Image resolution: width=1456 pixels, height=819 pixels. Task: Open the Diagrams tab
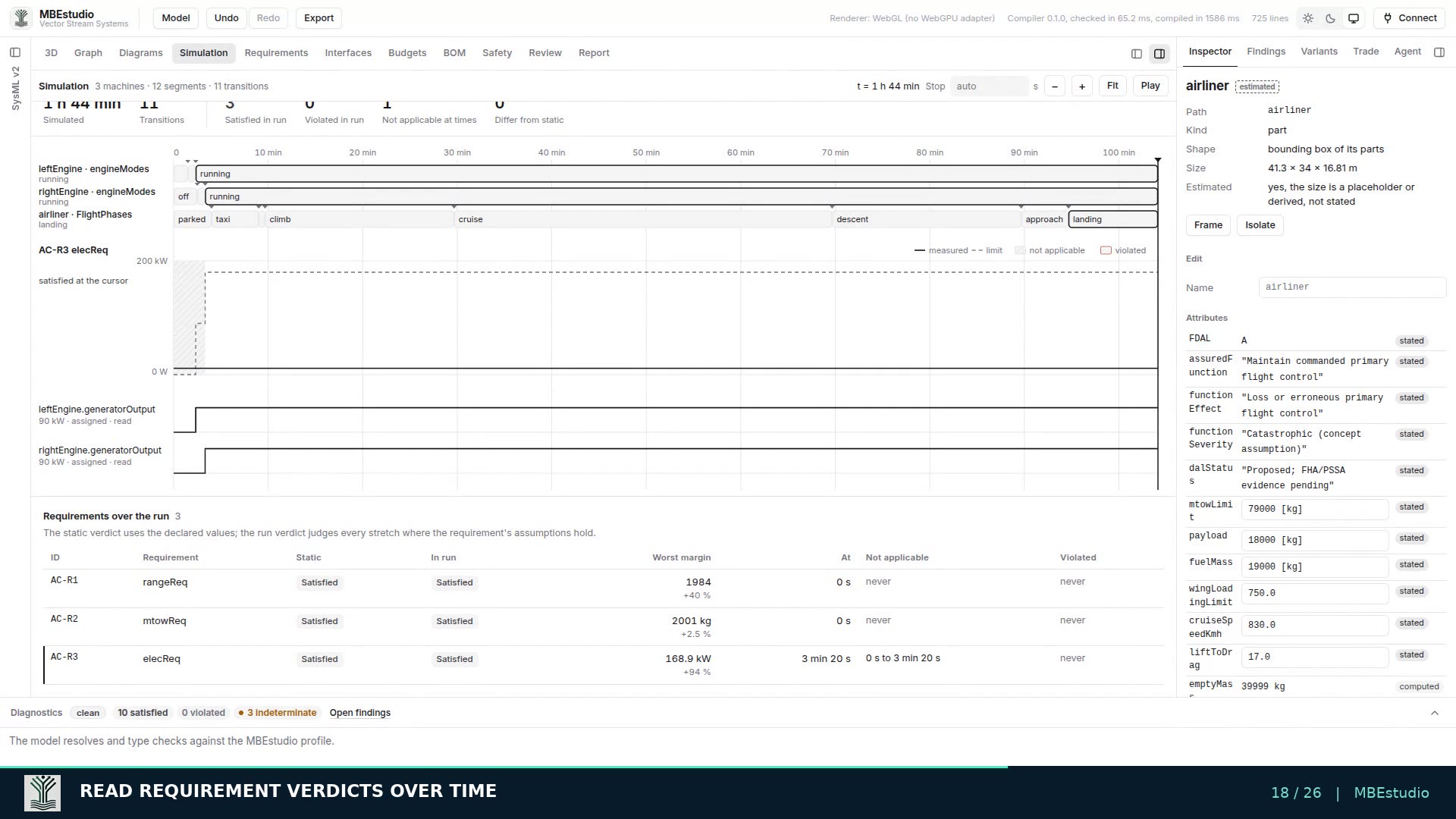tap(140, 53)
